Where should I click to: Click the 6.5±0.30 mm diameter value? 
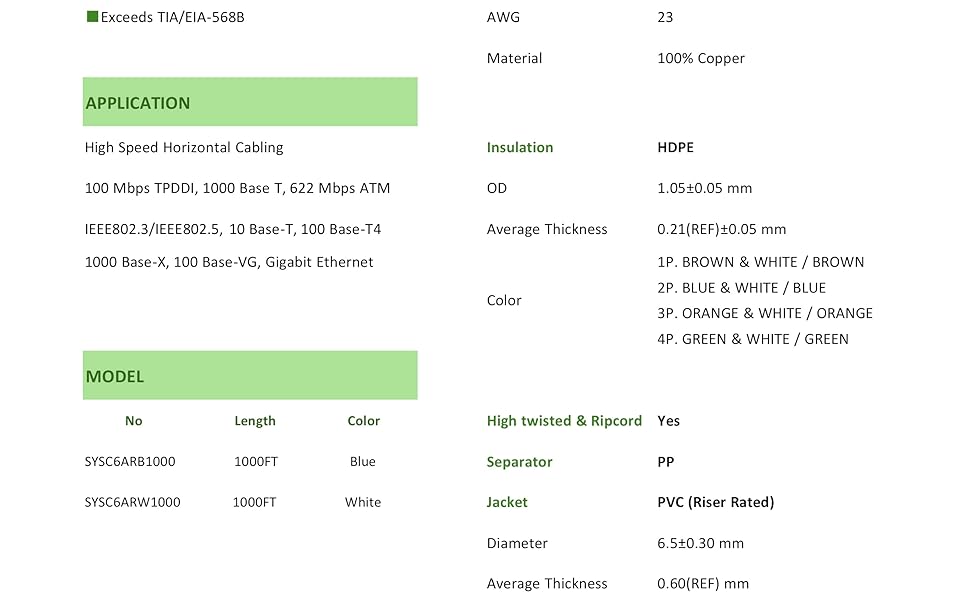coord(700,544)
